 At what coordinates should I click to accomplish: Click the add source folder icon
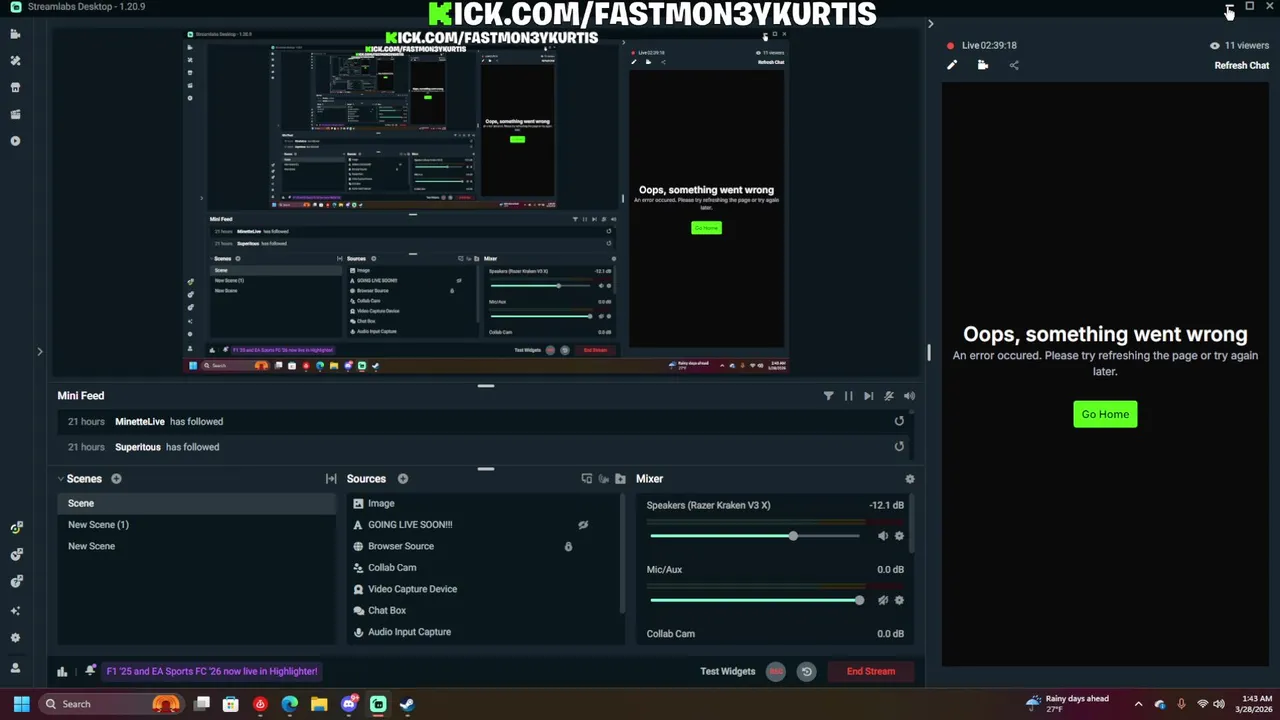[x=620, y=479]
